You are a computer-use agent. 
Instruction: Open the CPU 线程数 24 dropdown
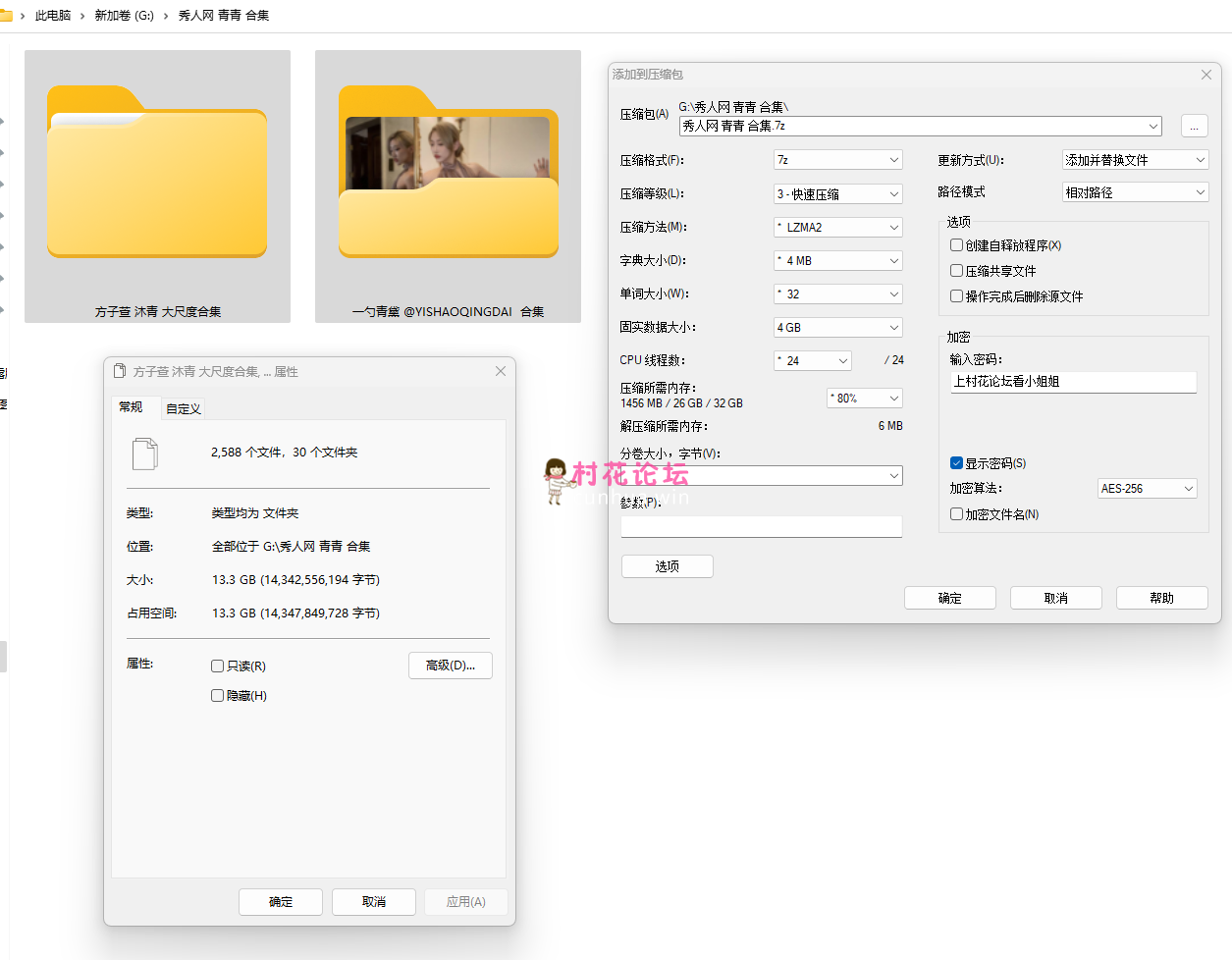click(813, 360)
